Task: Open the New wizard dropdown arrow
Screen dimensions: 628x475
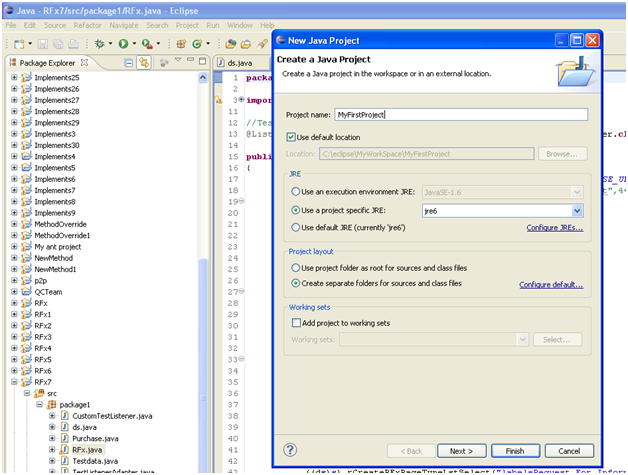Action: coord(30,44)
